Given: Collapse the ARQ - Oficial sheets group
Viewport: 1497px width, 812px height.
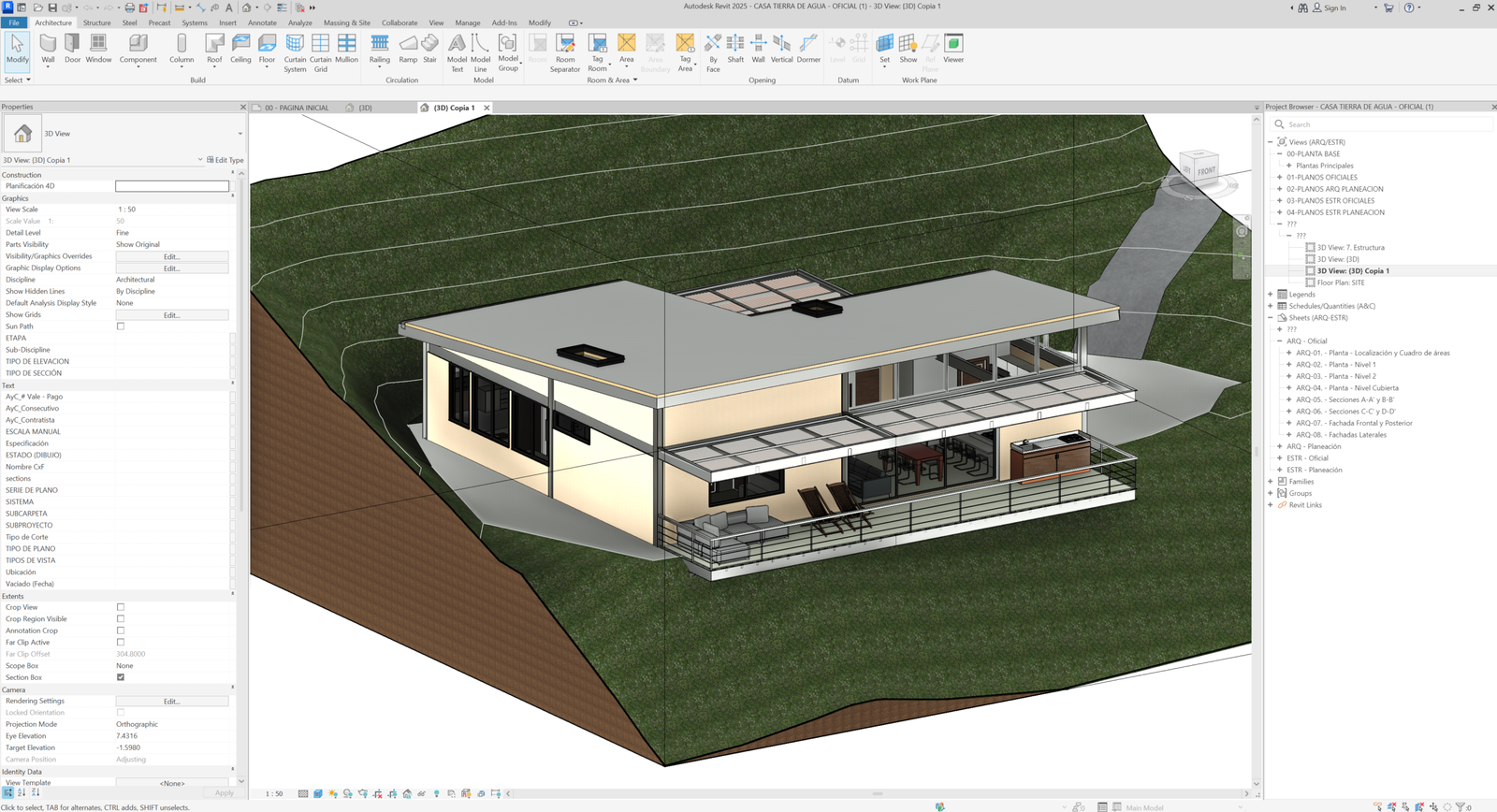Looking at the screenshot, I should pyautogui.click(x=1280, y=341).
